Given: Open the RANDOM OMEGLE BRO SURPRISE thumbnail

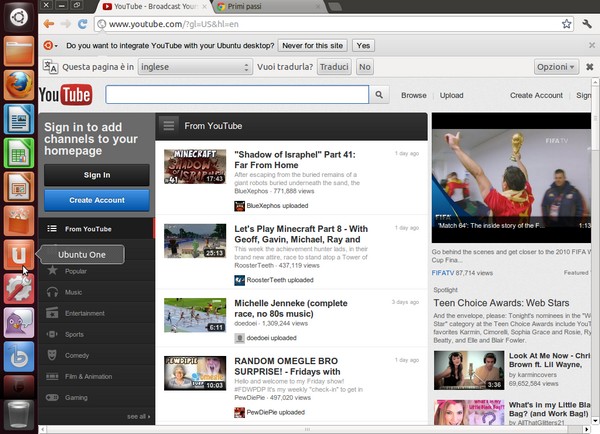Looking at the screenshot, I should [195, 373].
